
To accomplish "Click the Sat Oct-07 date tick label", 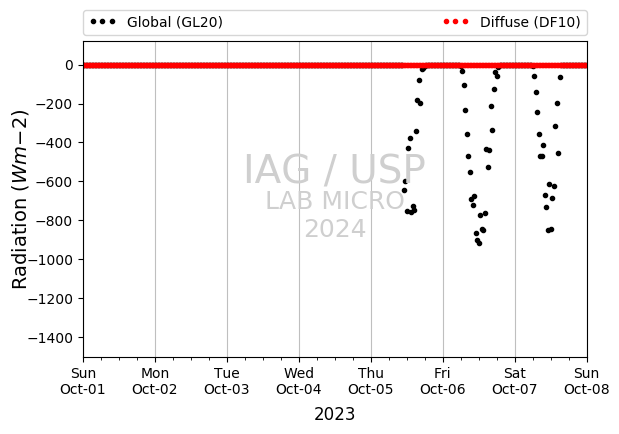I will tap(515, 381).
